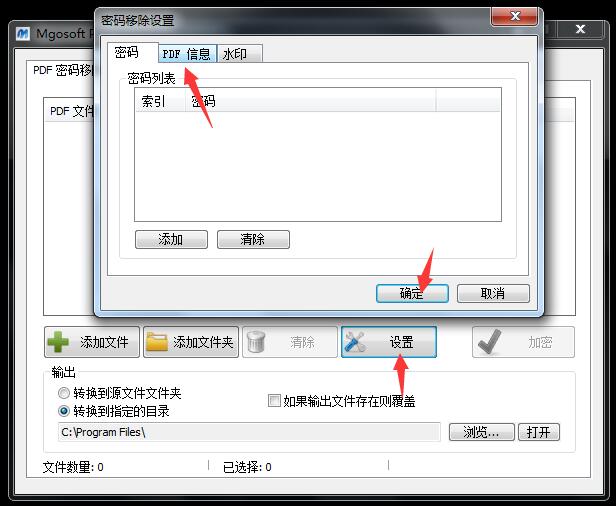Enable 如果输出文件存在则覆盖 checkbox
Viewport: 616px width, 506px height.
[274, 401]
